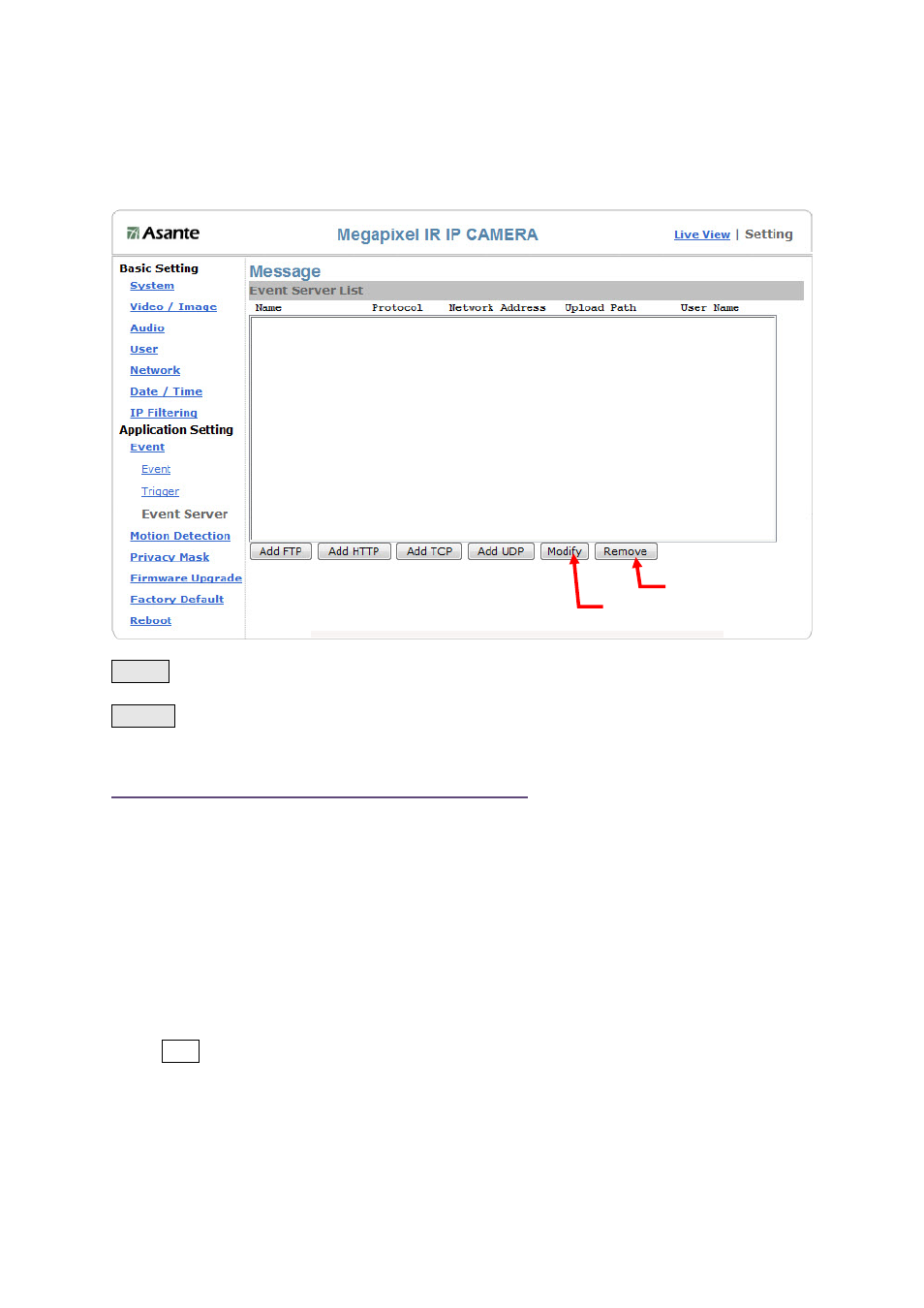Go to Motion Detection page

tap(180, 536)
